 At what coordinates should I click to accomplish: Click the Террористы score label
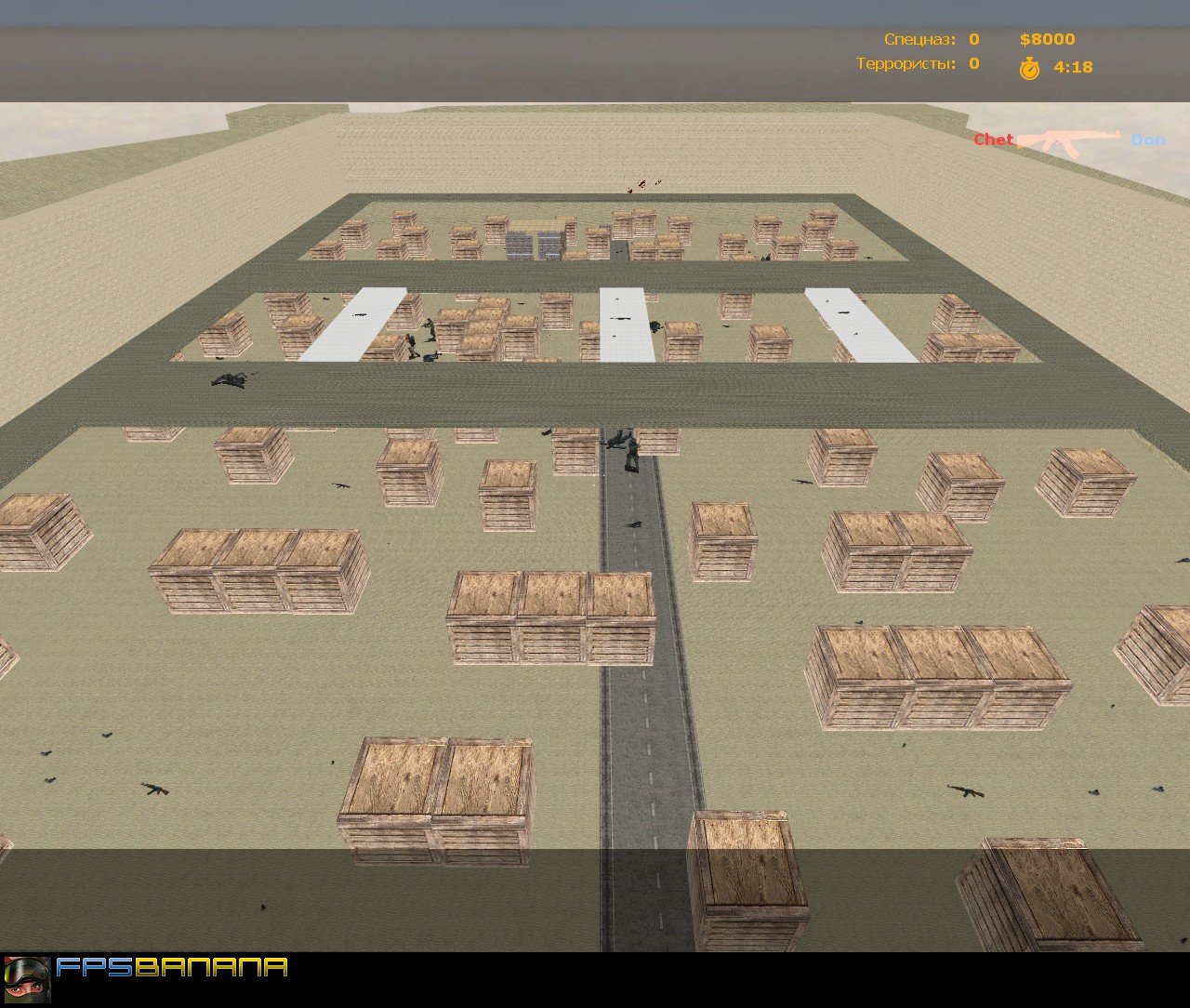click(x=905, y=64)
